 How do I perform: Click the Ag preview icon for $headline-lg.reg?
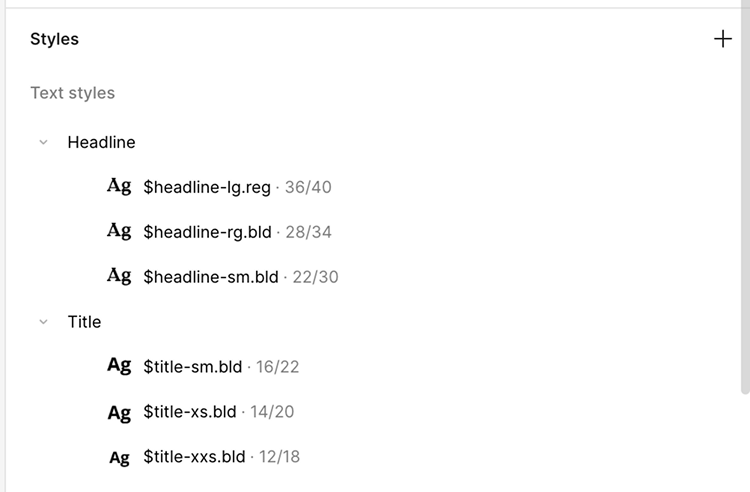(x=119, y=186)
